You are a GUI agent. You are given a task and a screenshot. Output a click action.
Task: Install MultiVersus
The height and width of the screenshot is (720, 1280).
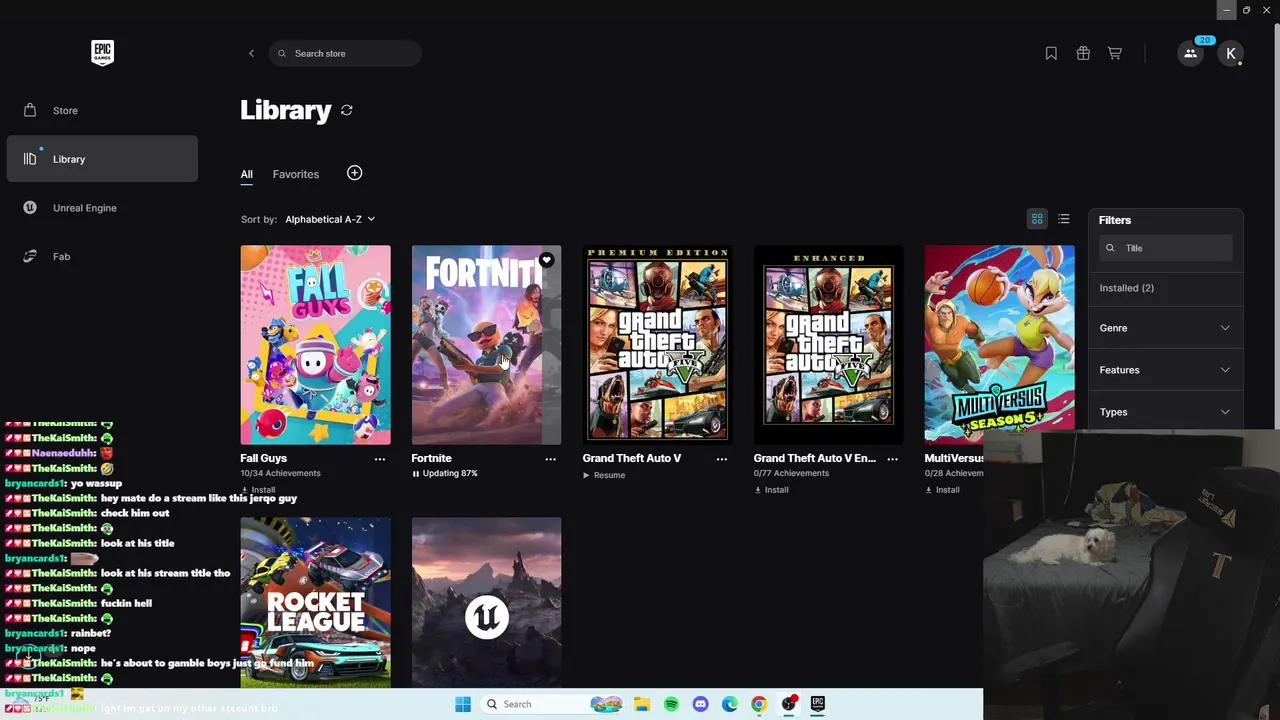click(x=942, y=490)
